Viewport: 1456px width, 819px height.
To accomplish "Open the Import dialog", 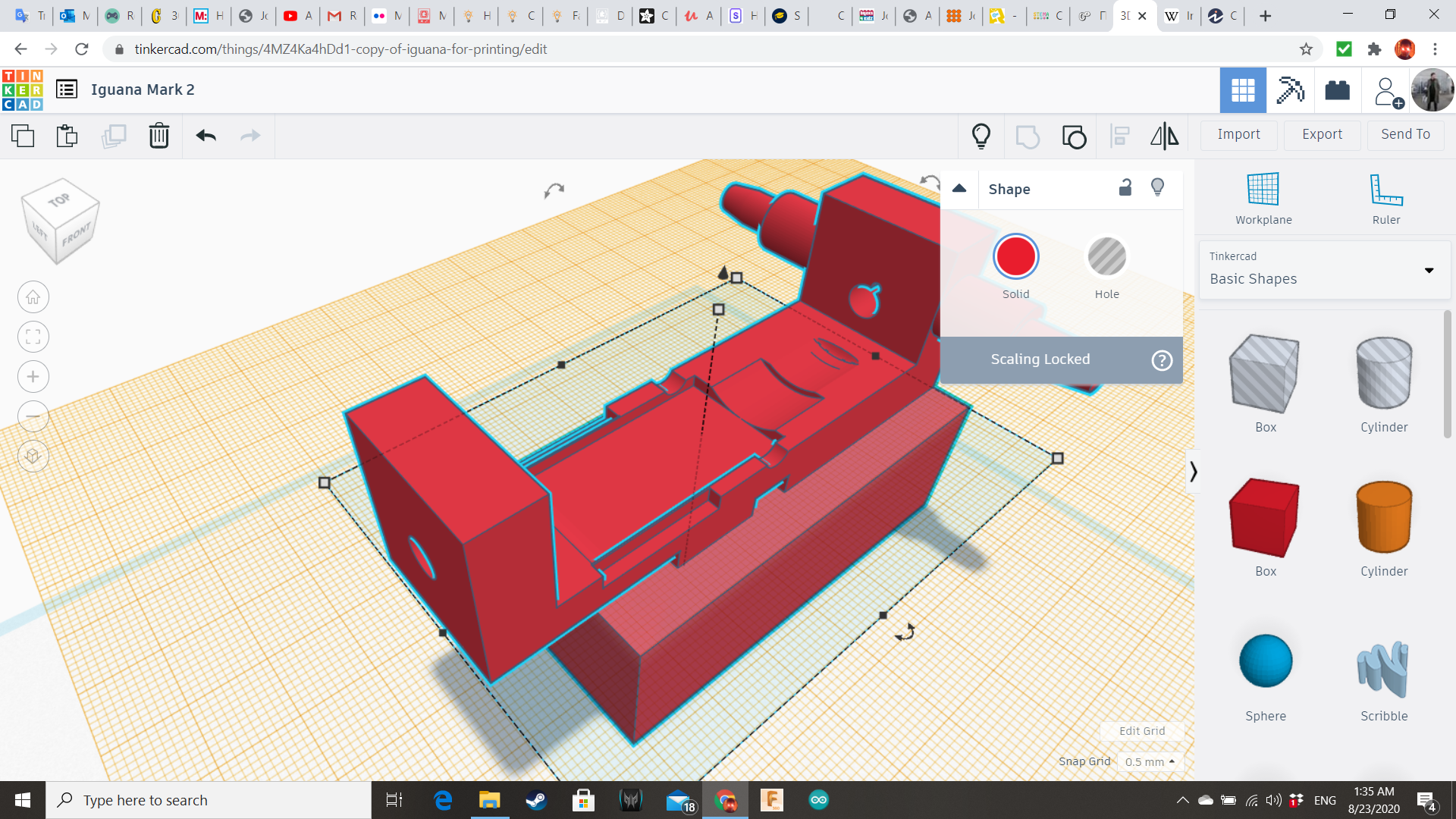I will point(1238,134).
